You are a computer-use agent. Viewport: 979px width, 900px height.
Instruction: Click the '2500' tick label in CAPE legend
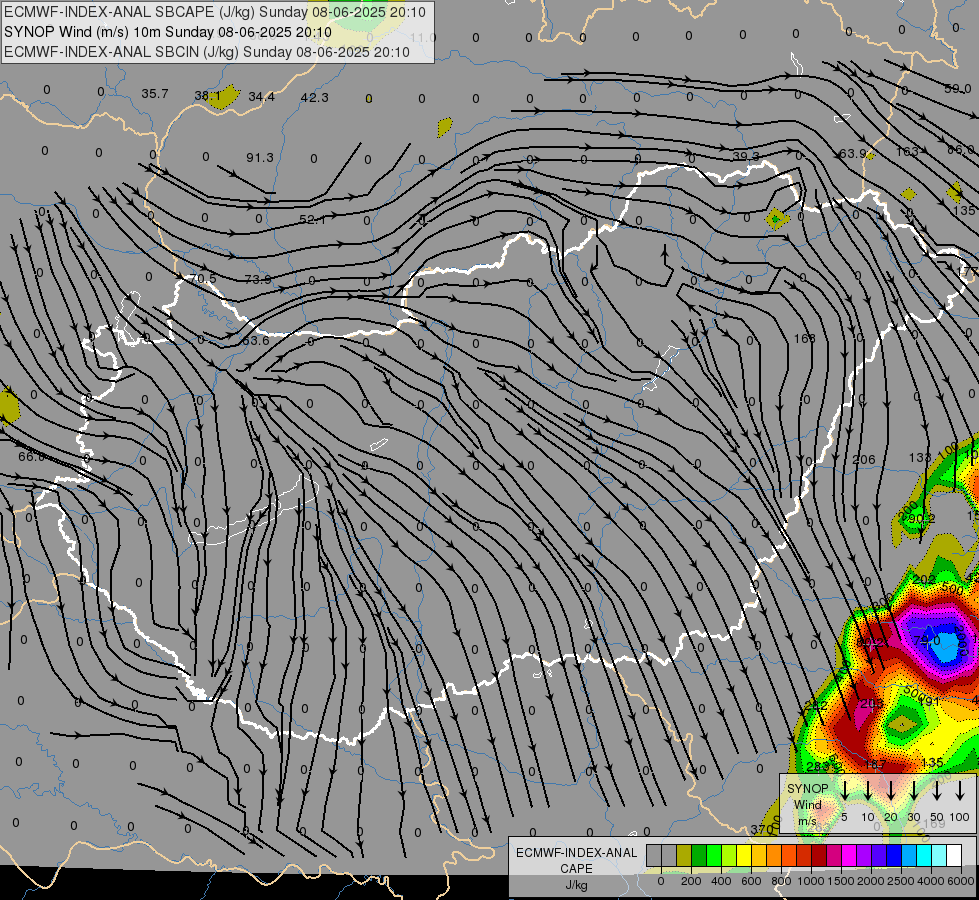[x=901, y=881]
